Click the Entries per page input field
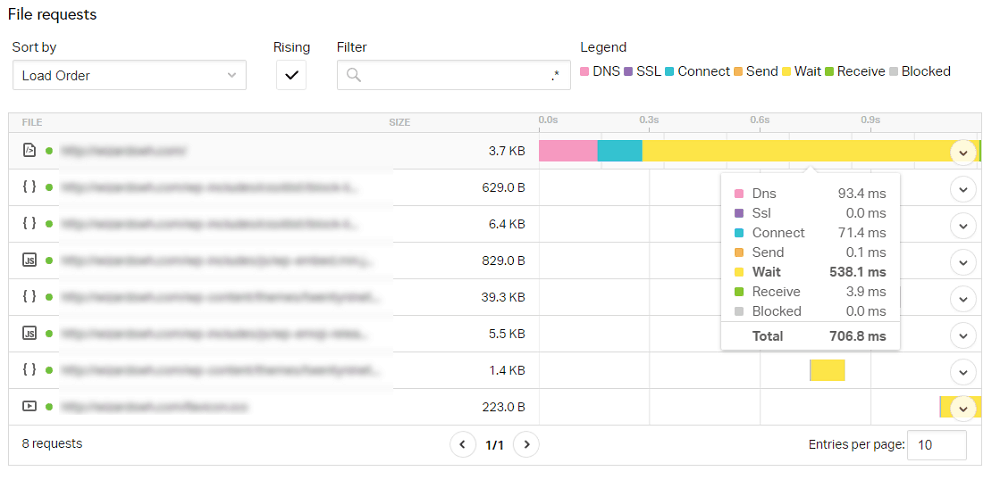This screenshot has width=1000, height=488. [937, 445]
